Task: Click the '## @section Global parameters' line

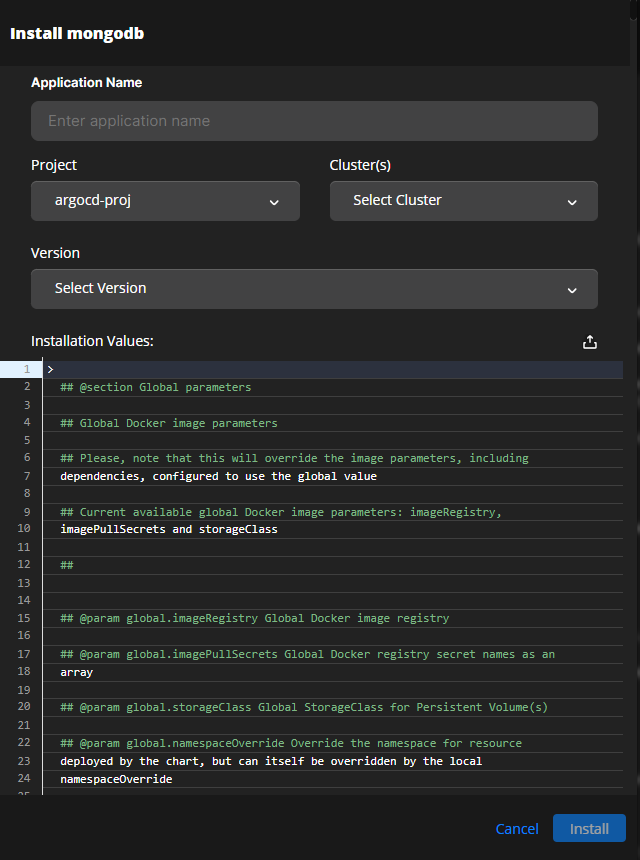Action: point(155,387)
